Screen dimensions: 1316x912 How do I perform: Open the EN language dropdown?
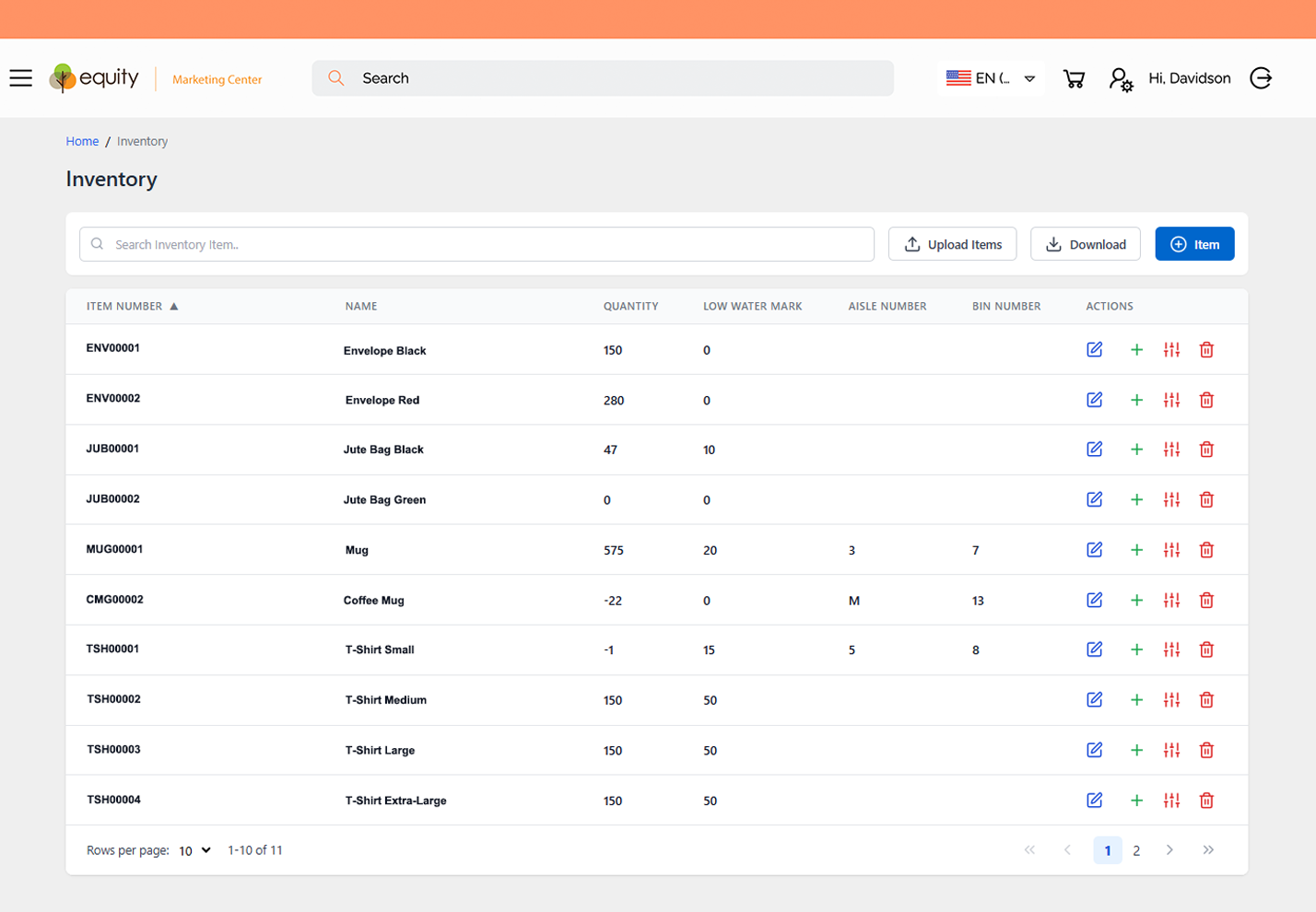[991, 78]
